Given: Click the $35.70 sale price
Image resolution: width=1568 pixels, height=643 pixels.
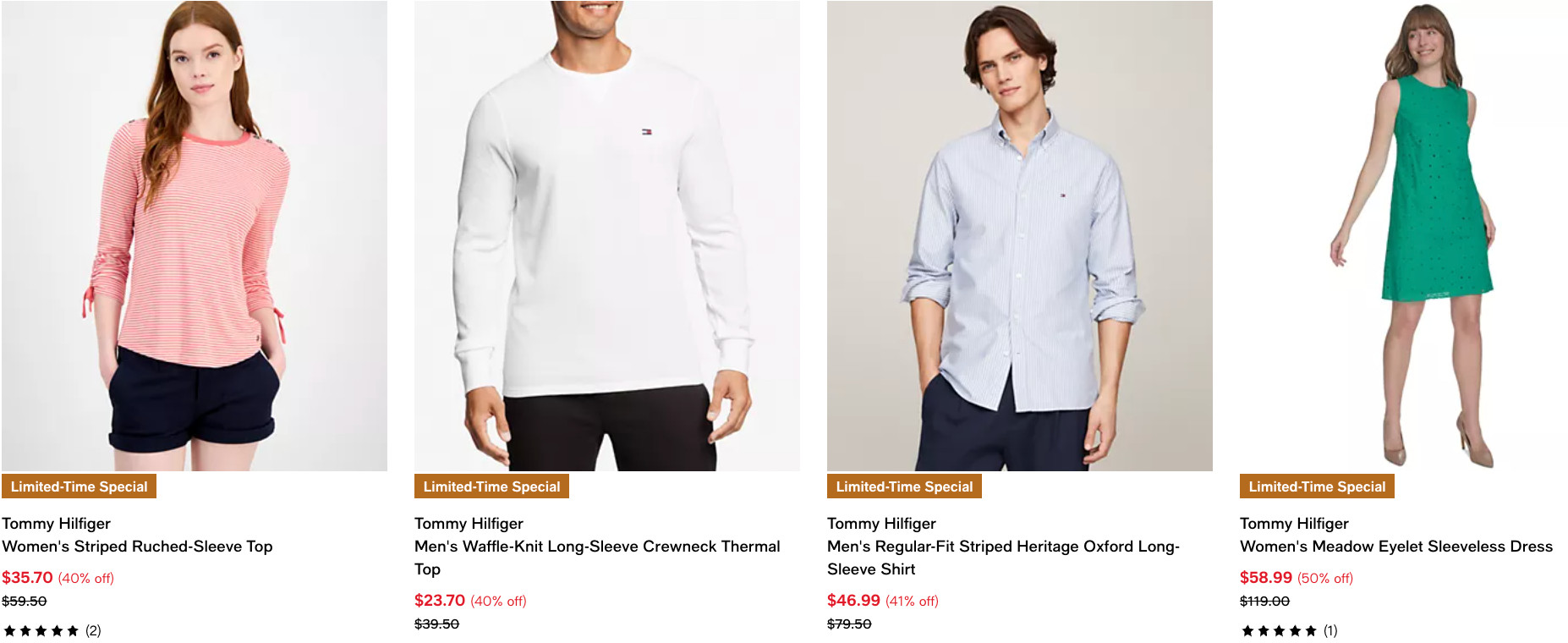Looking at the screenshot, I should tap(27, 578).
